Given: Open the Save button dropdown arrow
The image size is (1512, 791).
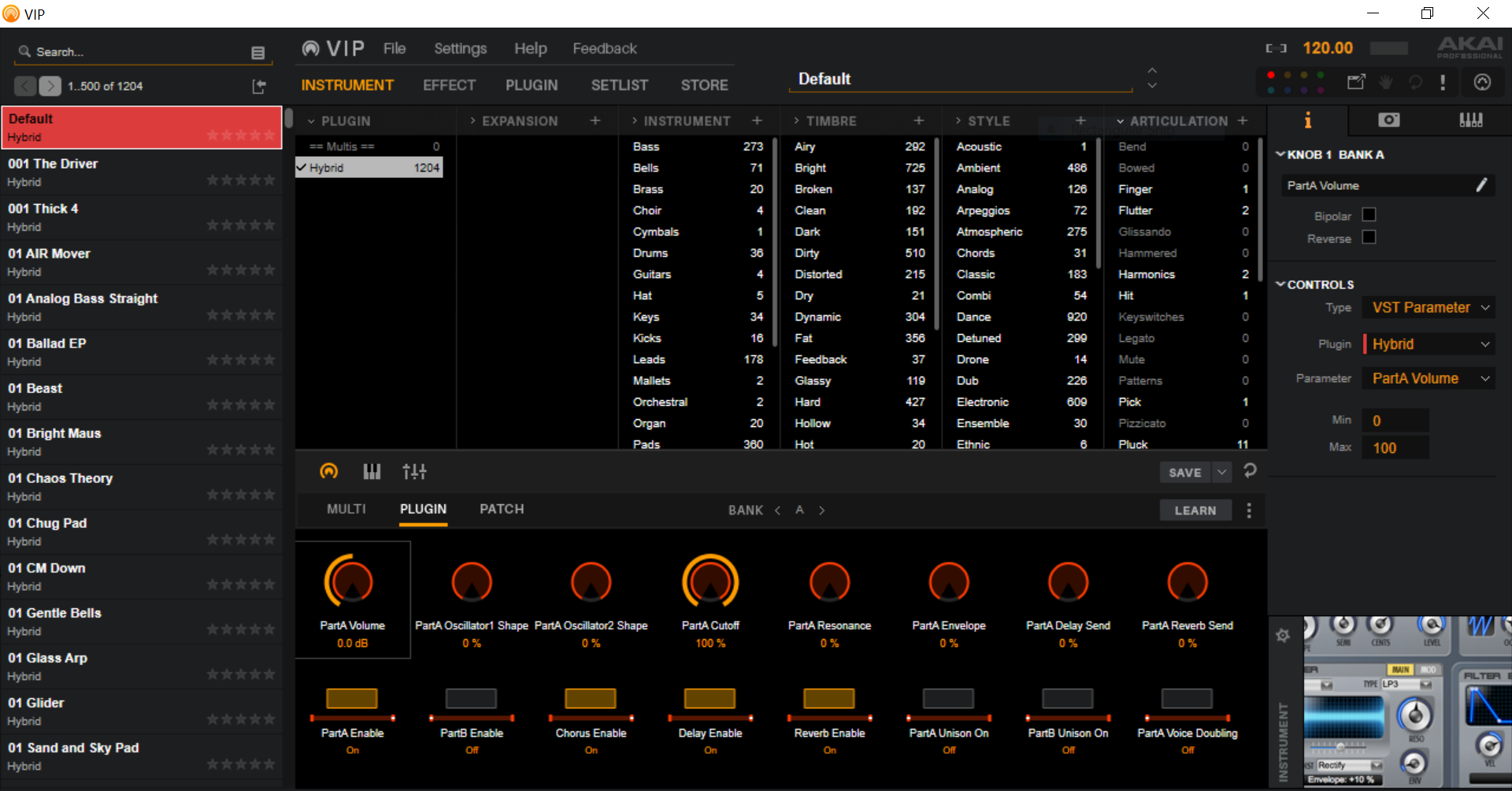Looking at the screenshot, I should tap(1221, 472).
